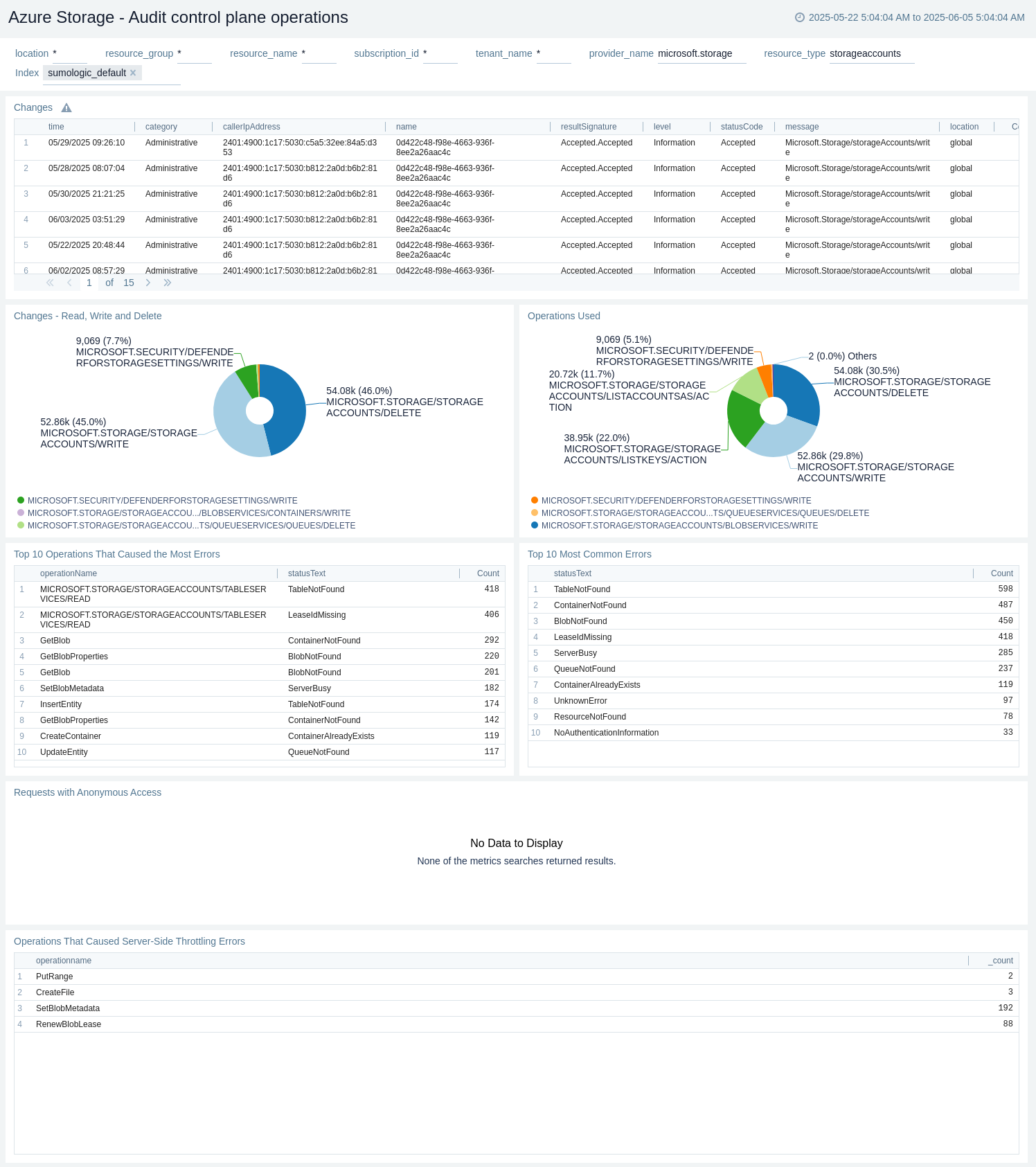Open Changes - Read, Write and Delete panel title

pyautogui.click(x=88, y=316)
